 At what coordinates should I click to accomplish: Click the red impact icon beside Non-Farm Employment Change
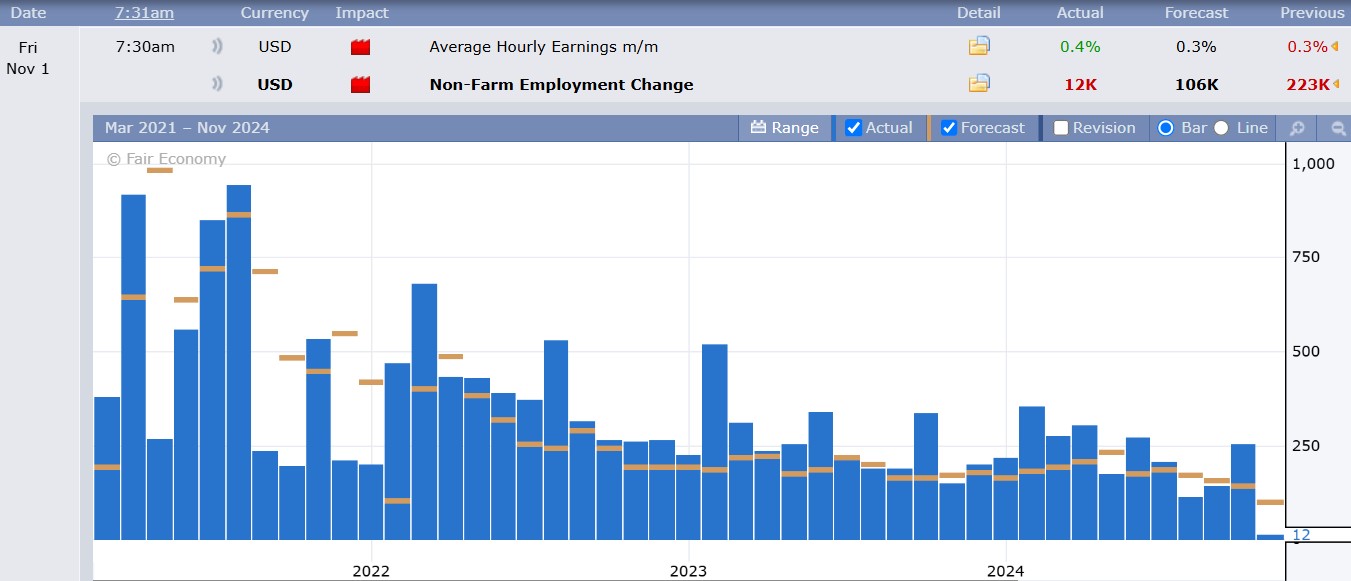pos(360,84)
